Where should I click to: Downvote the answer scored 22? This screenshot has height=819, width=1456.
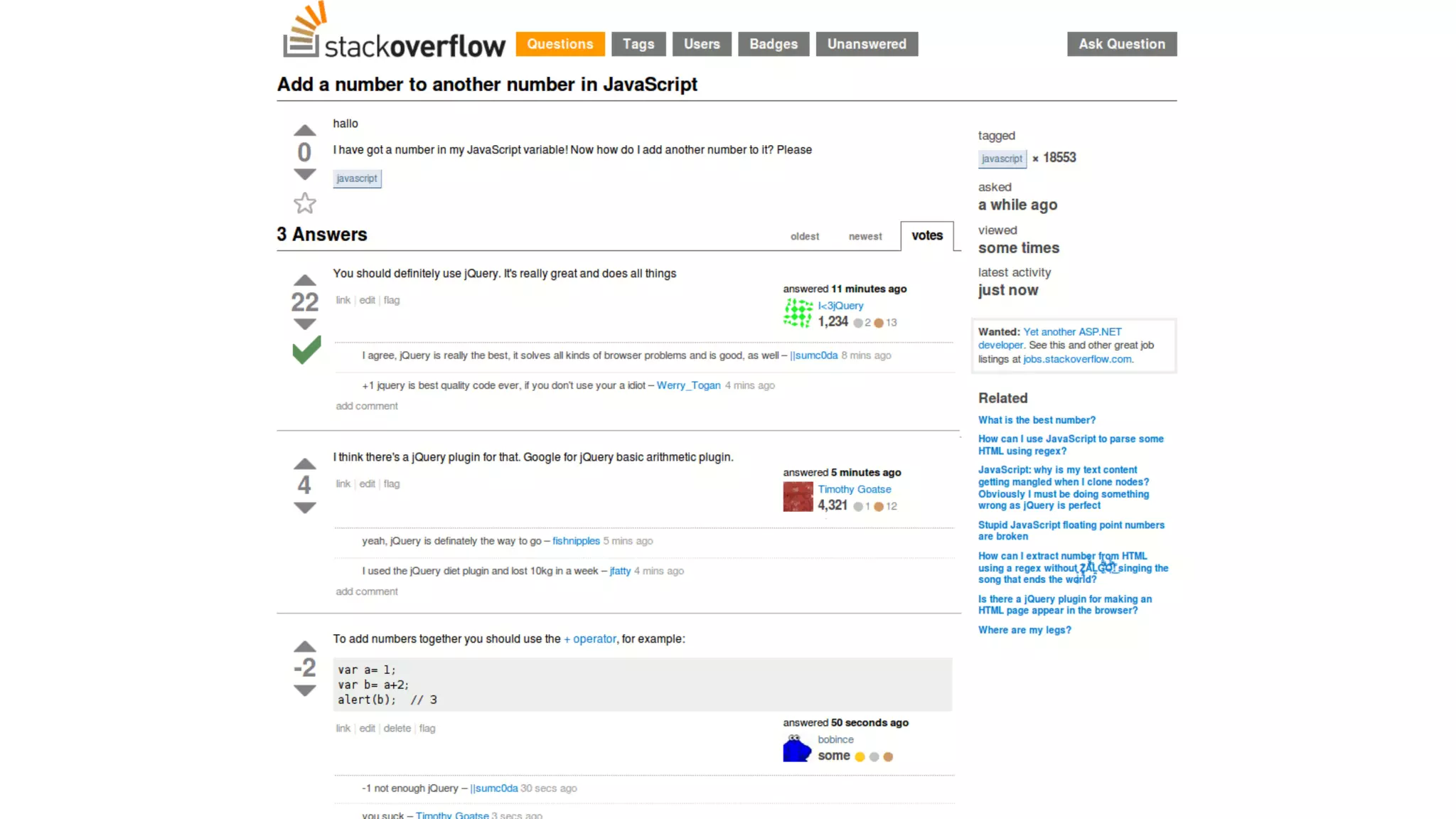tap(304, 324)
